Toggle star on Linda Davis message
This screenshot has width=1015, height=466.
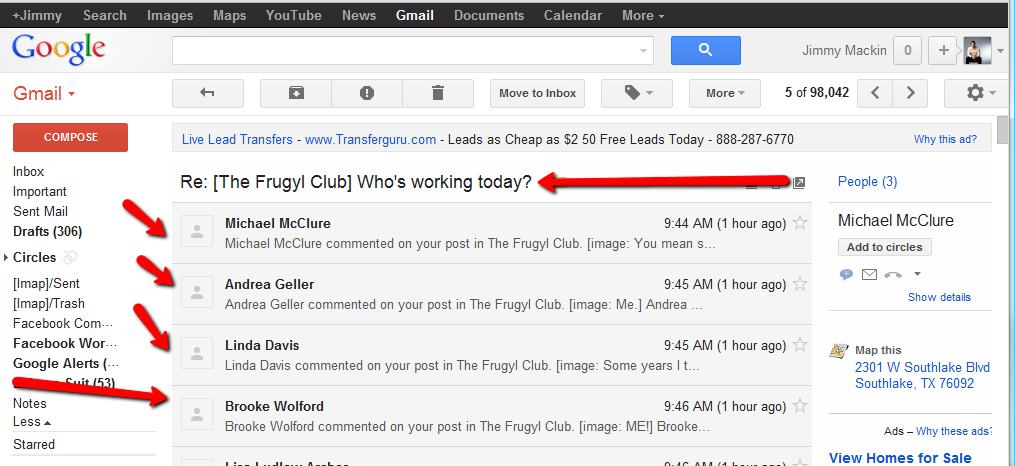pos(799,346)
